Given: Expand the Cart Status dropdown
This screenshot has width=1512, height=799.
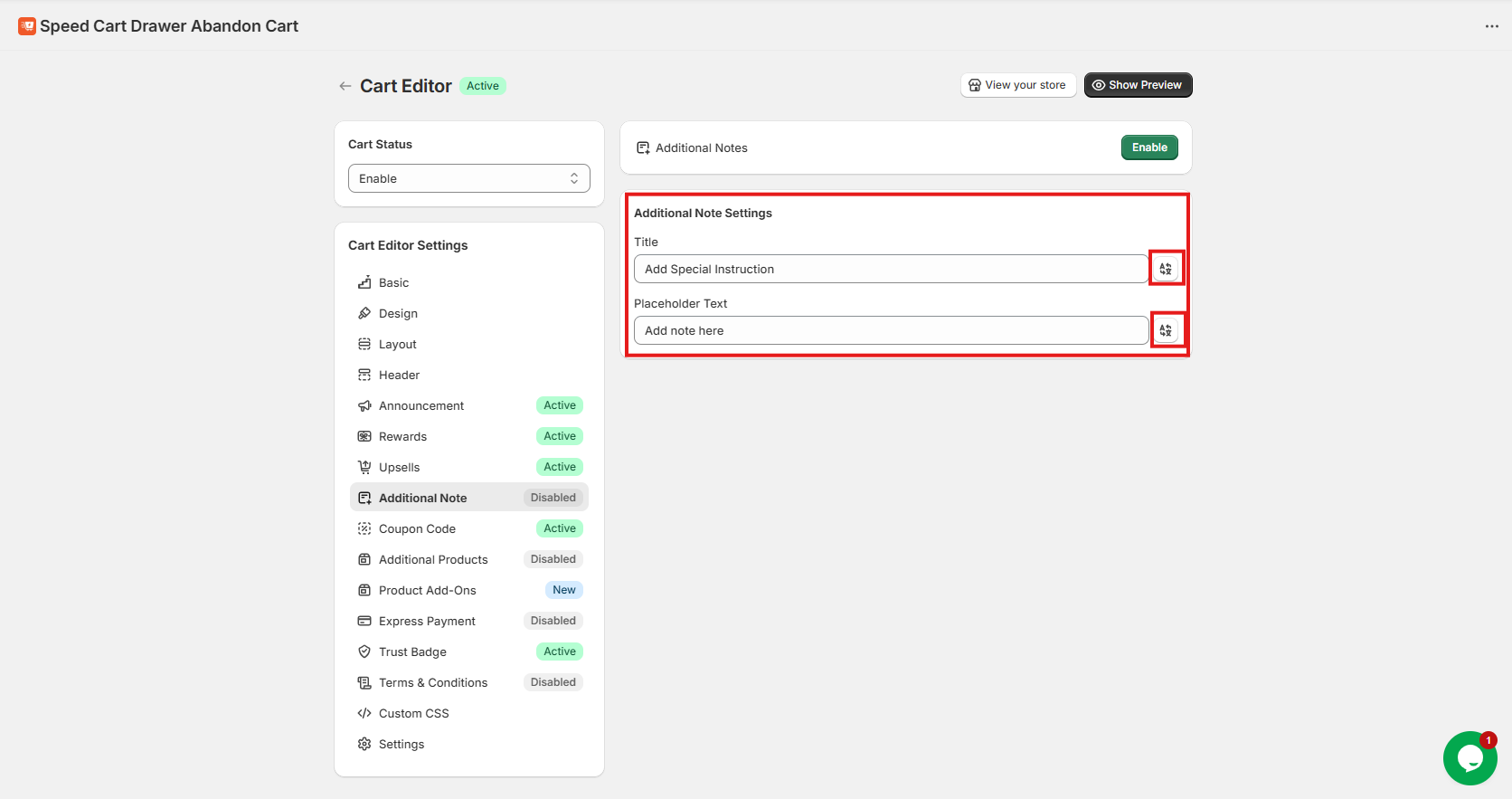Looking at the screenshot, I should point(468,178).
